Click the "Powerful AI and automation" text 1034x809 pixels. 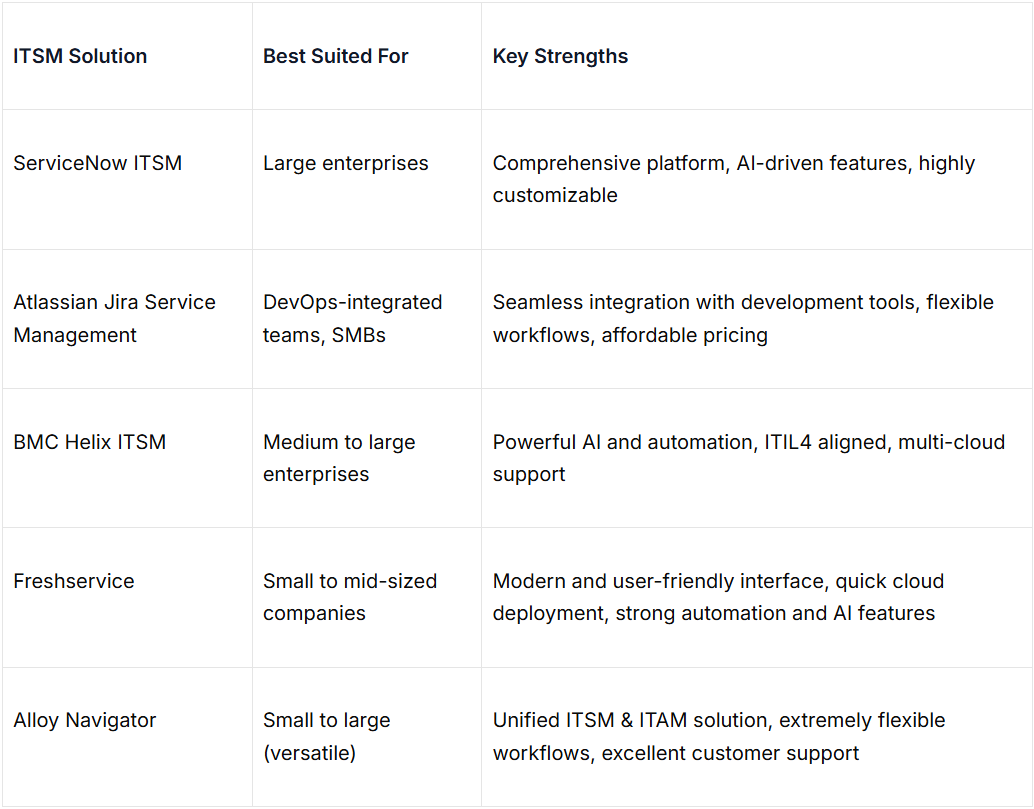pyautogui.click(x=619, y=442)
